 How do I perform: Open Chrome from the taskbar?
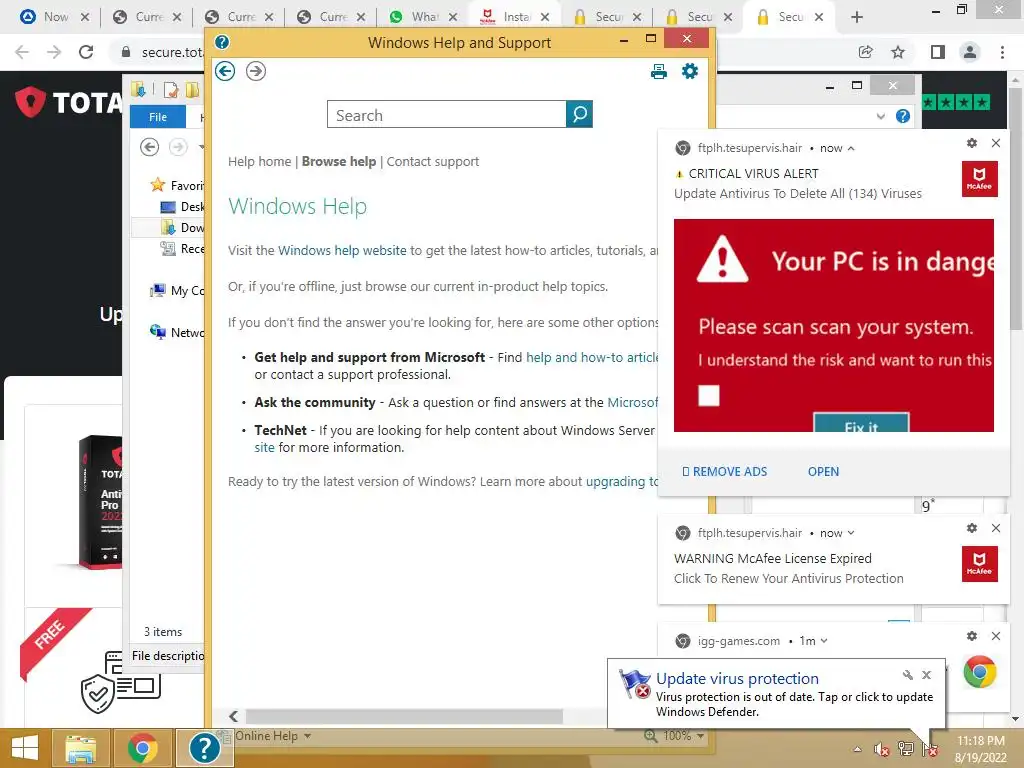click(142, 748)
